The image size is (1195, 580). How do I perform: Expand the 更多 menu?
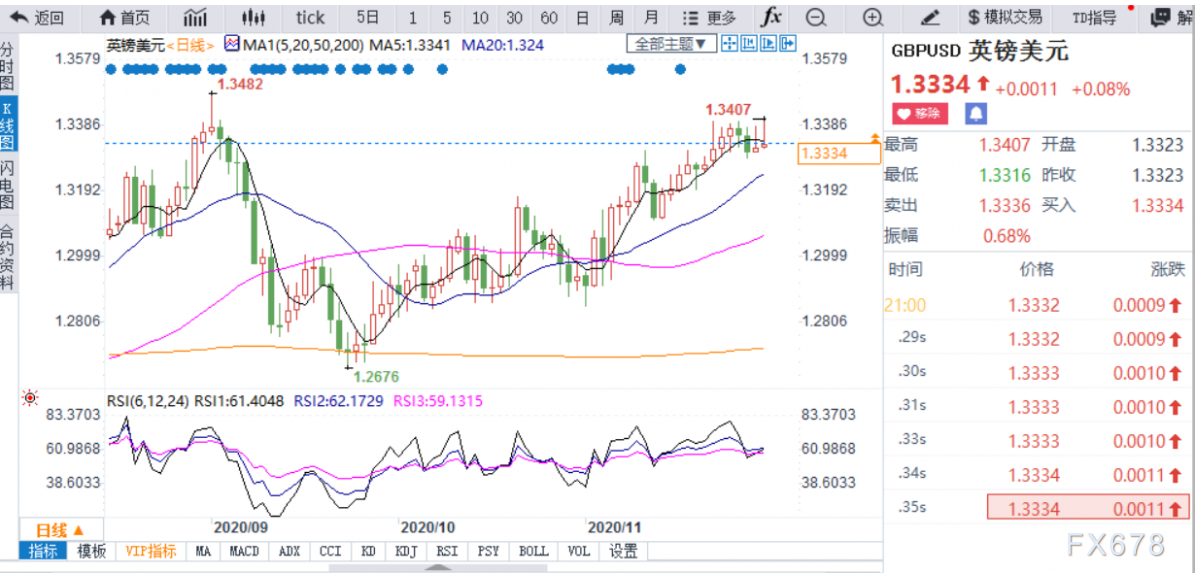(708, 17)
